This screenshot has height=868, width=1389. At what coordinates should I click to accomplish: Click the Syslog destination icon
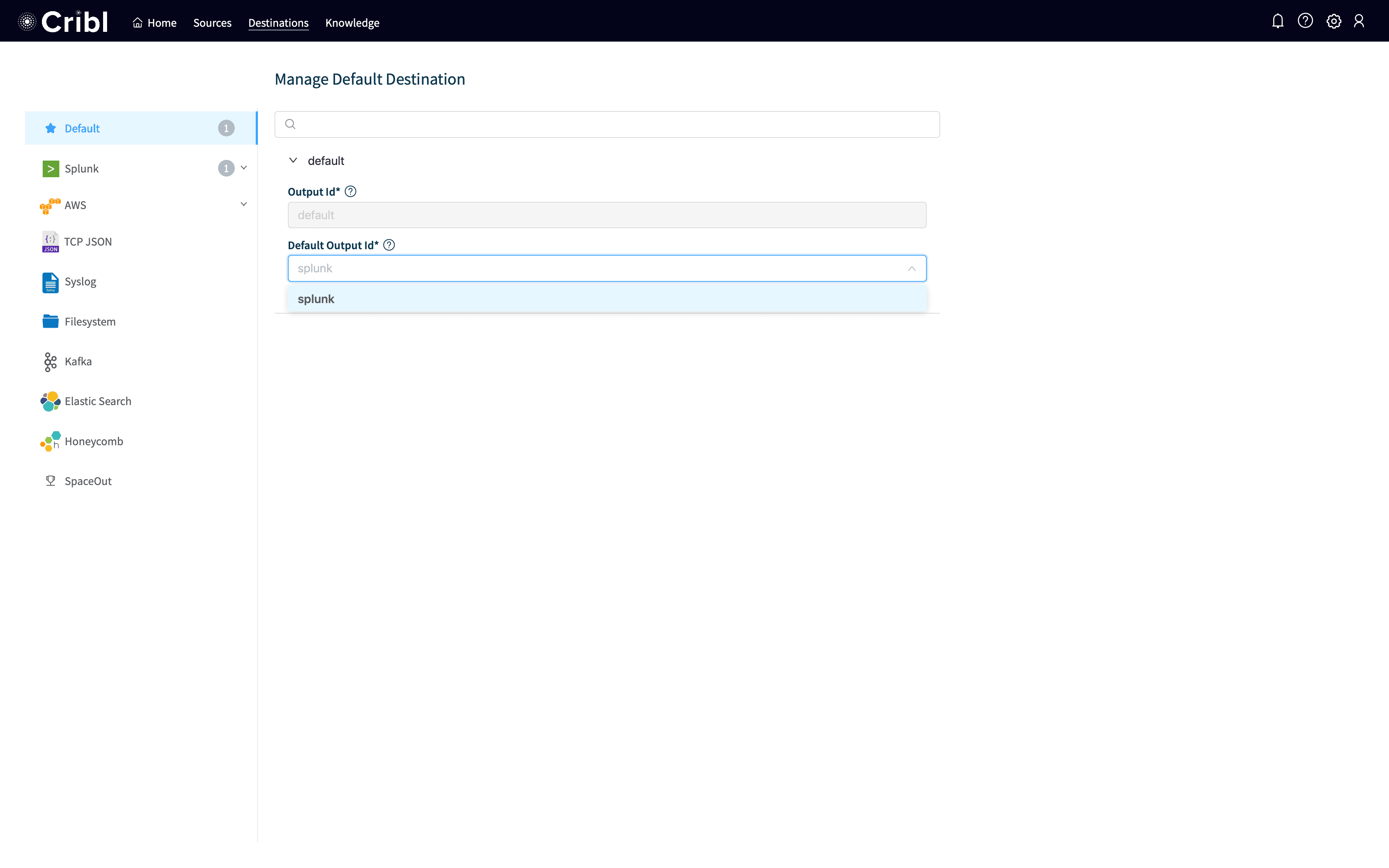click(51, 282)
